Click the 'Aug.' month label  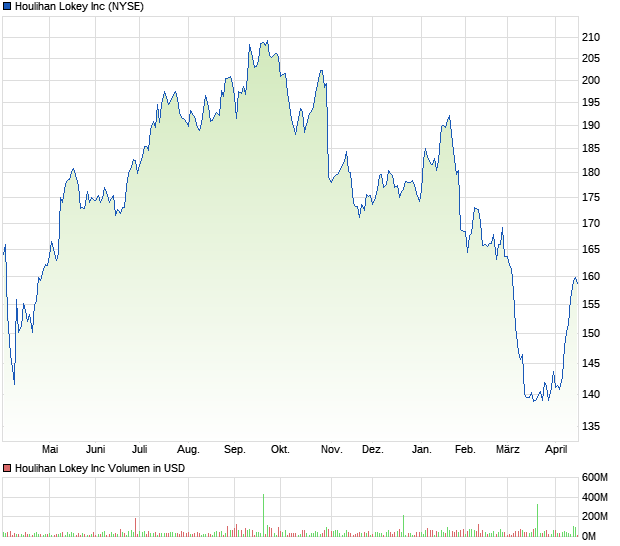188,450
